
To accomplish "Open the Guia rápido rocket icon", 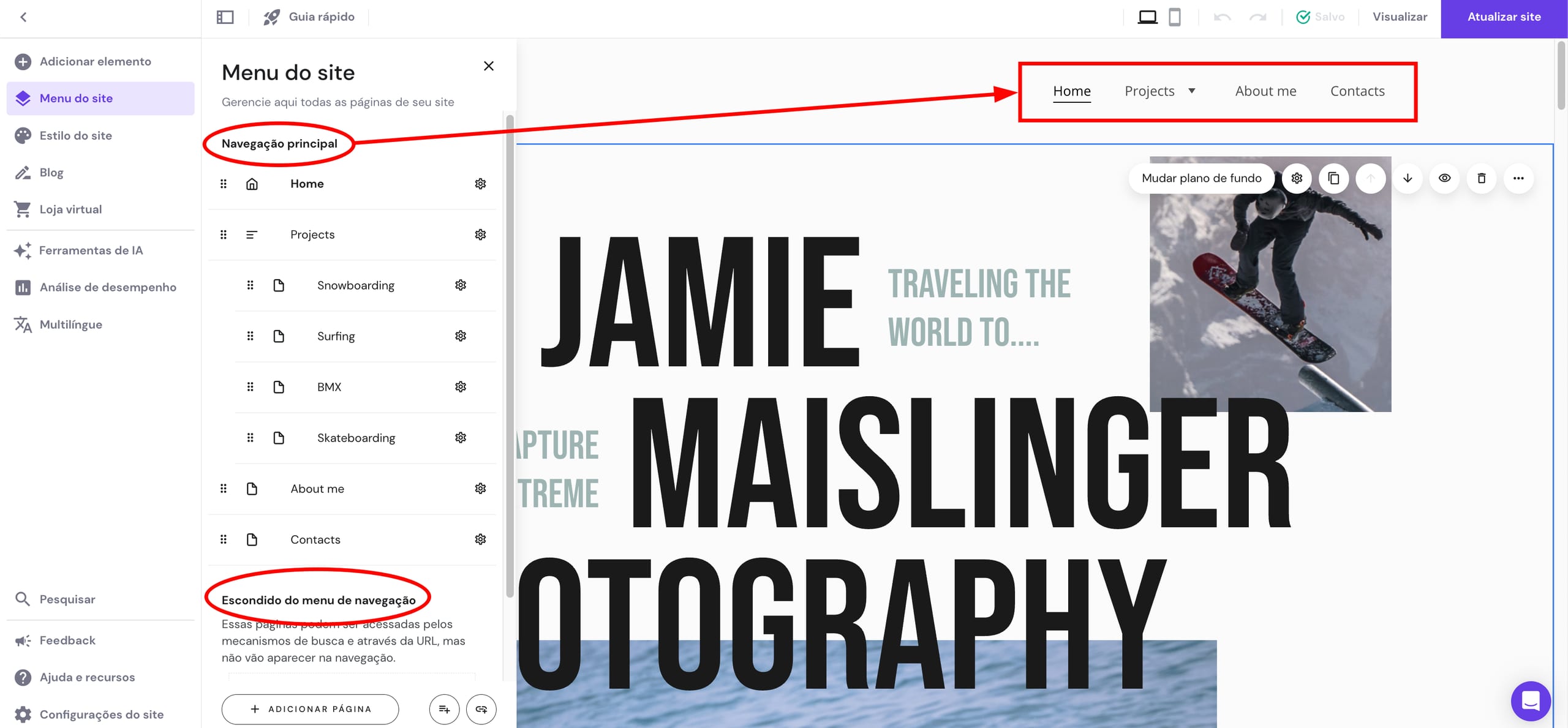I will point(271,17).
